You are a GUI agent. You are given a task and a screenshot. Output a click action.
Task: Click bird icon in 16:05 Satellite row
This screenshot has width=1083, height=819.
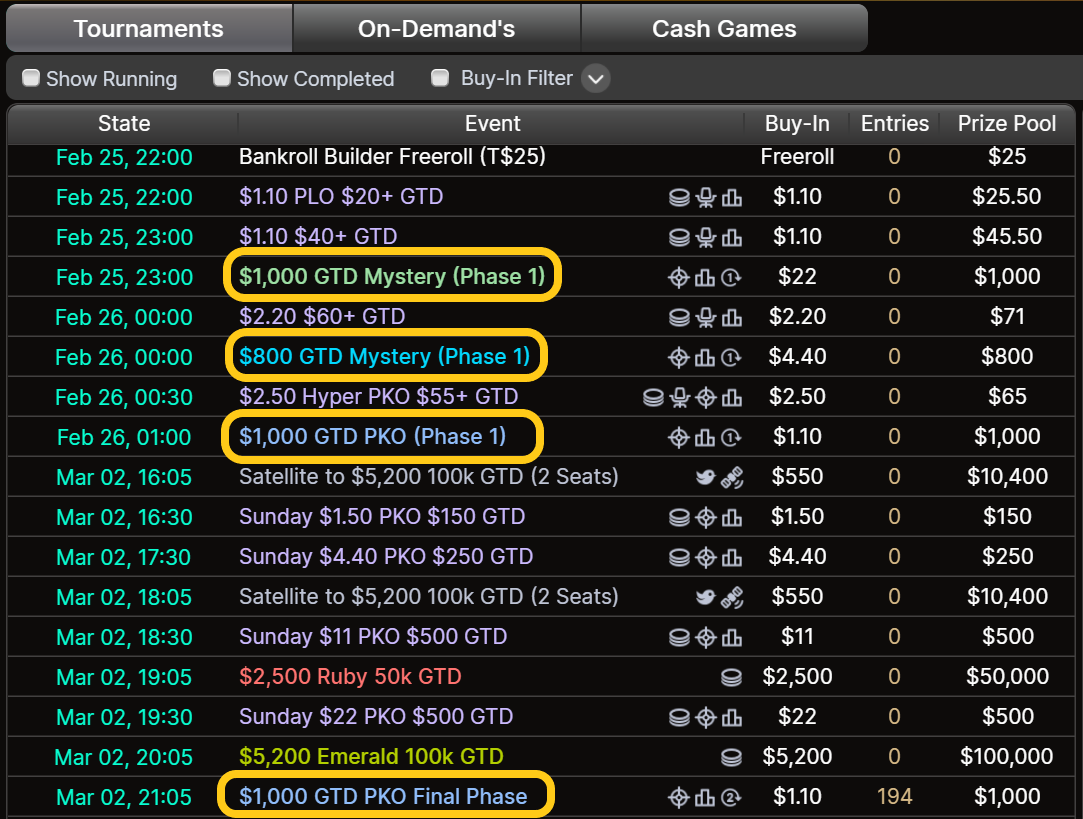click(x=705, y=477)
